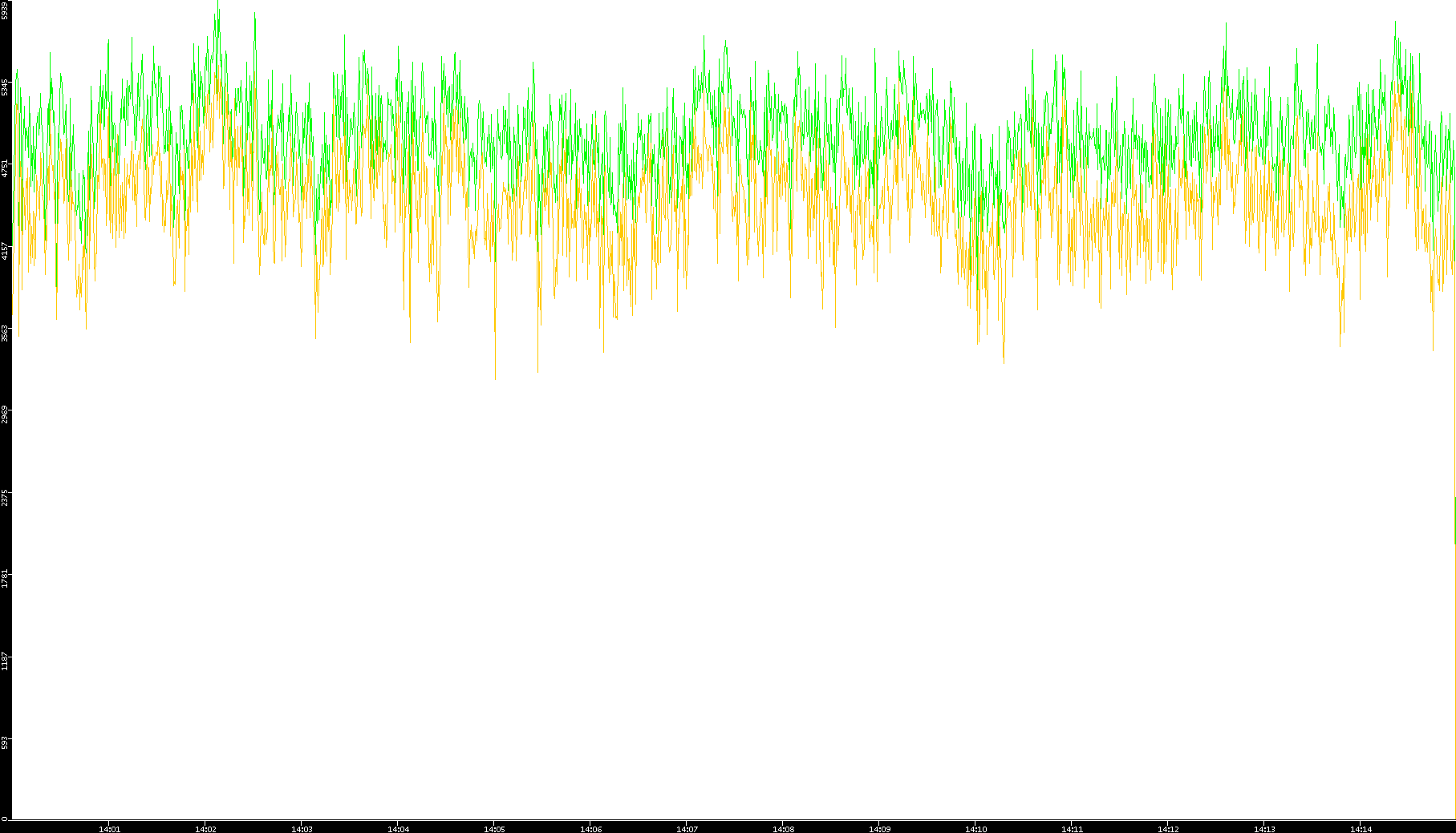This screenshot has width=1456, height=833.
Task: Click the 1781 y-axis value label
Action: coord(5,579)
